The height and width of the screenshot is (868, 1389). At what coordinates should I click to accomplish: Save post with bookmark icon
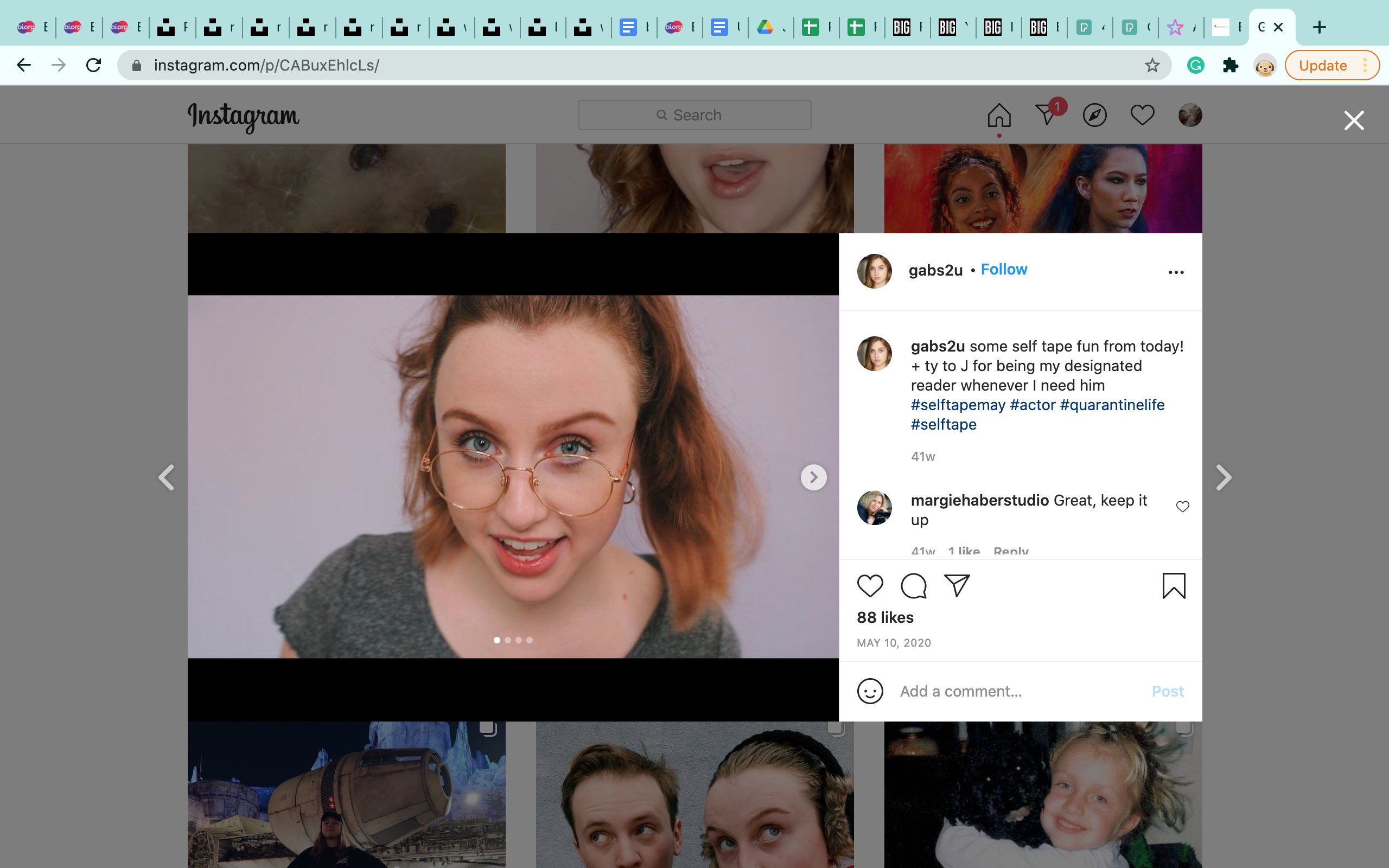(1173, 586)
